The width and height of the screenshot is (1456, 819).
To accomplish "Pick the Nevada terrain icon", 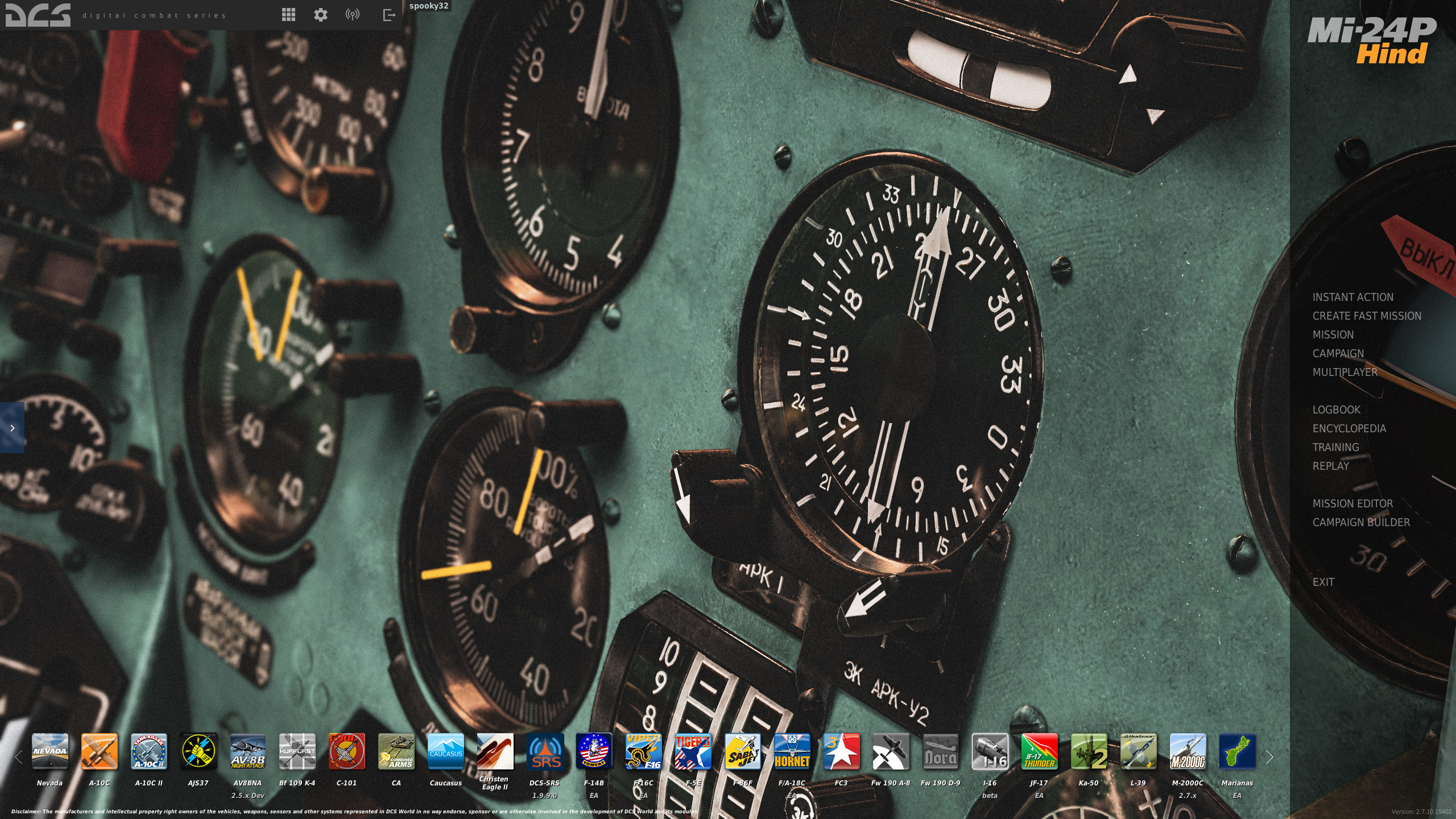I will click(x=49, y=751).
